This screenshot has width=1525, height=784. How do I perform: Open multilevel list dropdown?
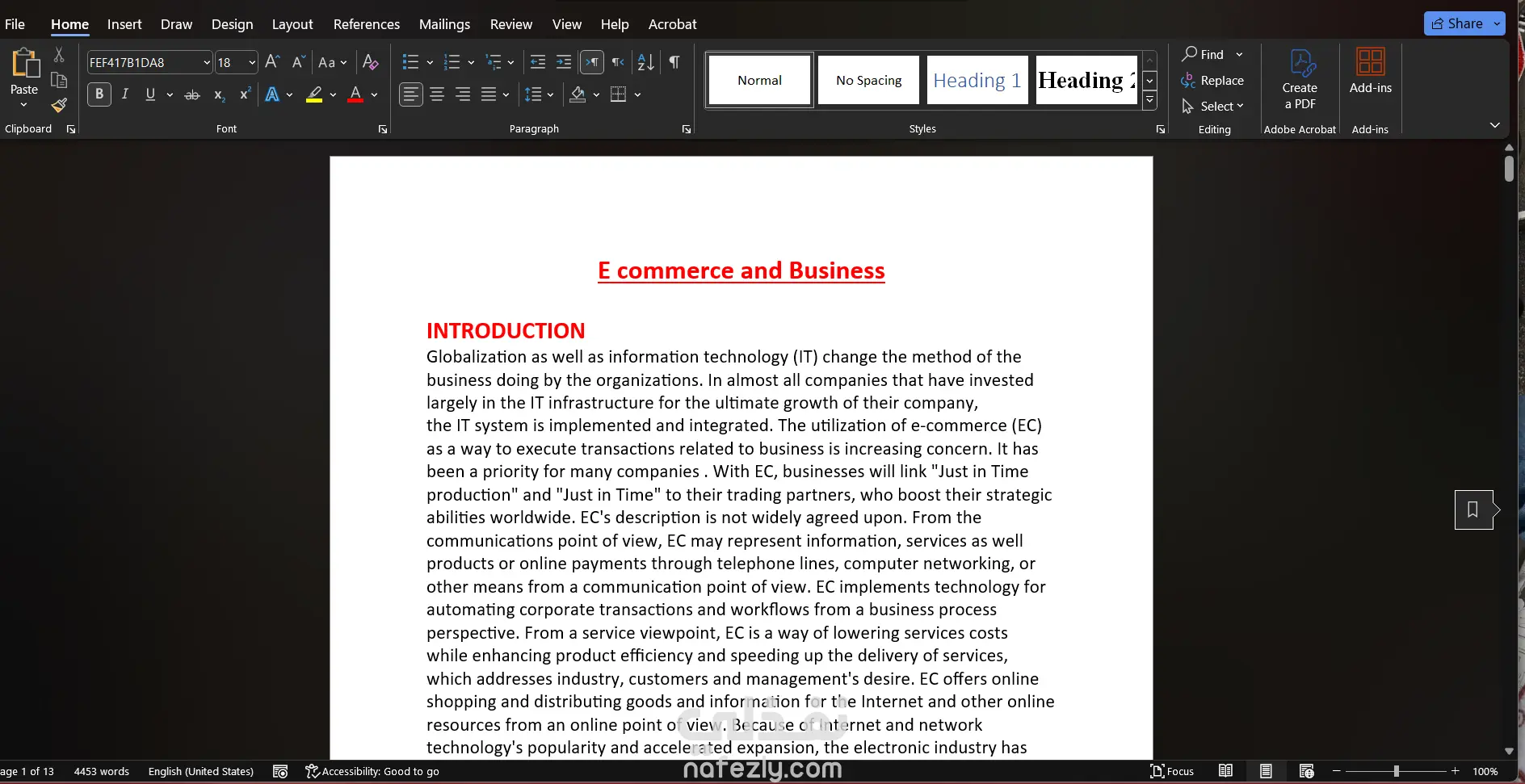tap(510, 62)
